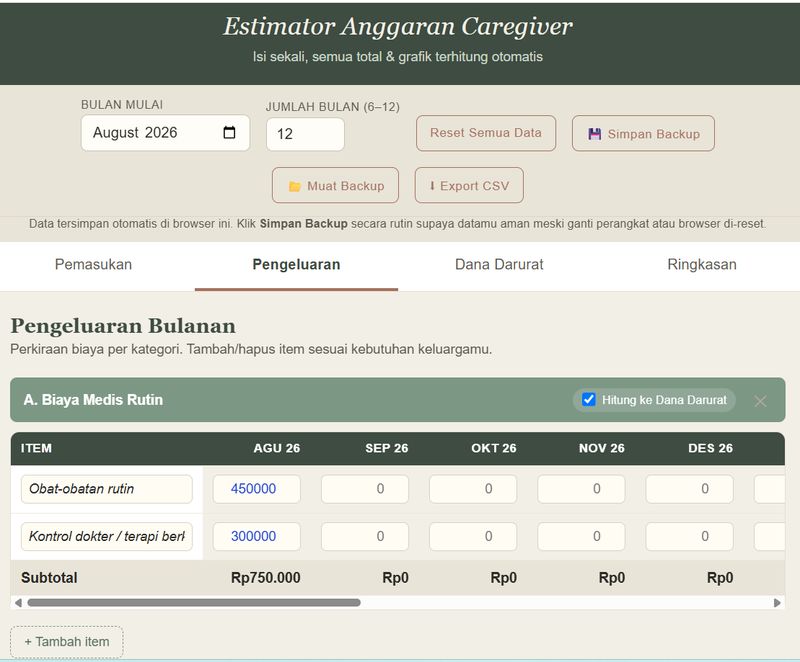
Task: Click the Subtotal row label
Action: point(49,578)
